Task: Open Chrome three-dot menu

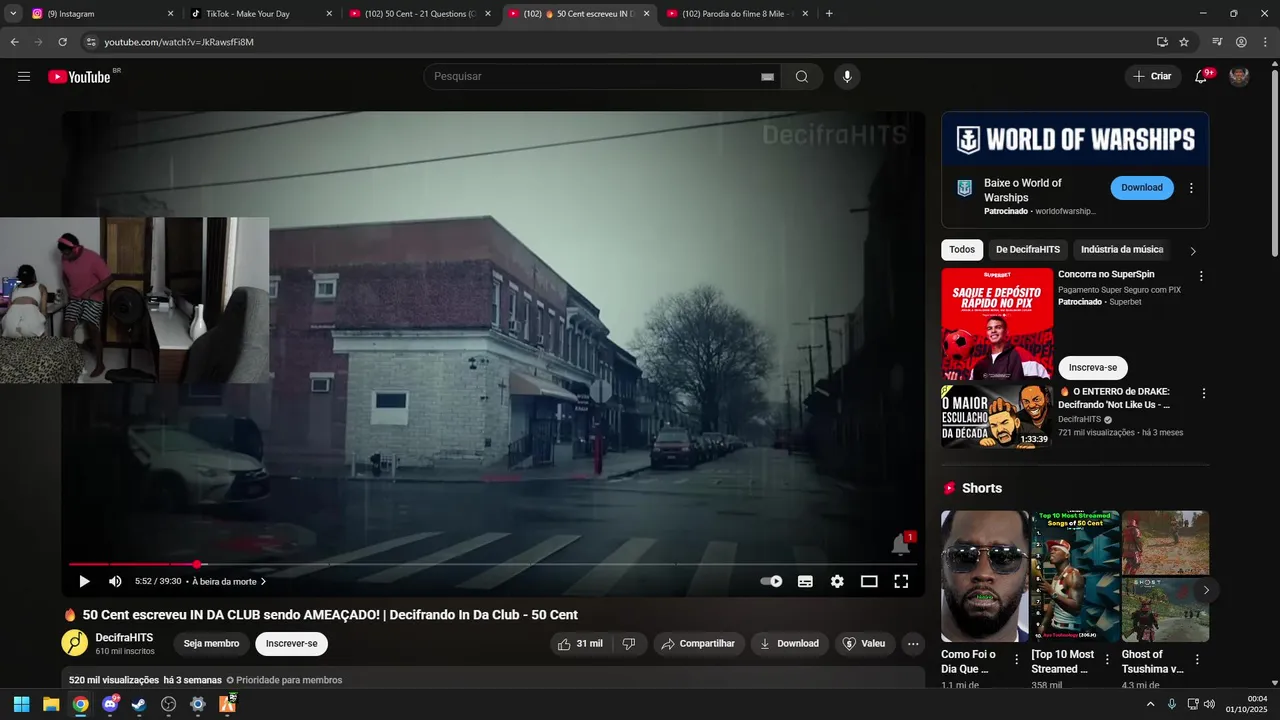Action: coord(1265,42)
